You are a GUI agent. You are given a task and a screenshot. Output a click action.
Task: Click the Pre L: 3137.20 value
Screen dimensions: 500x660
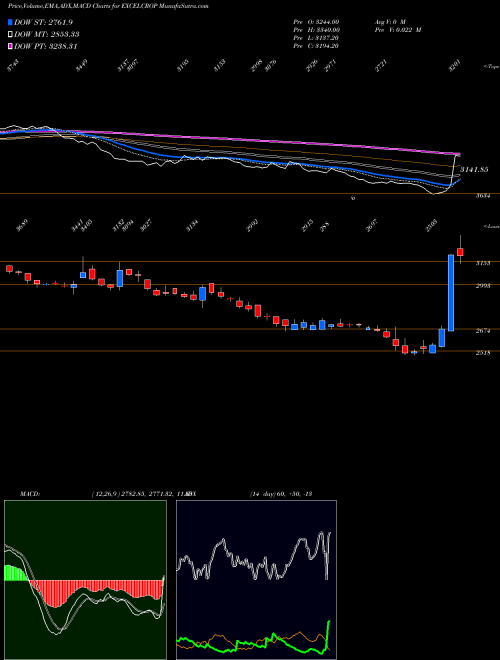(316, 38)
